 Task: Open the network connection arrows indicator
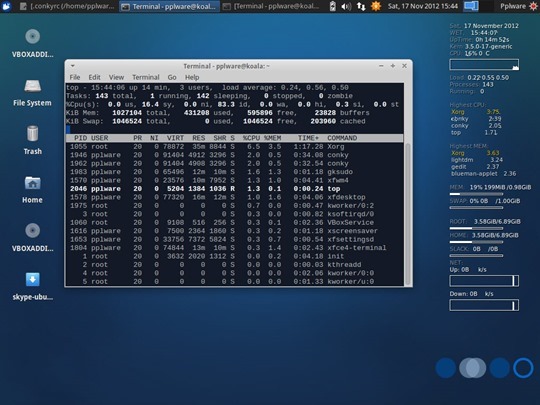[361, 6]
